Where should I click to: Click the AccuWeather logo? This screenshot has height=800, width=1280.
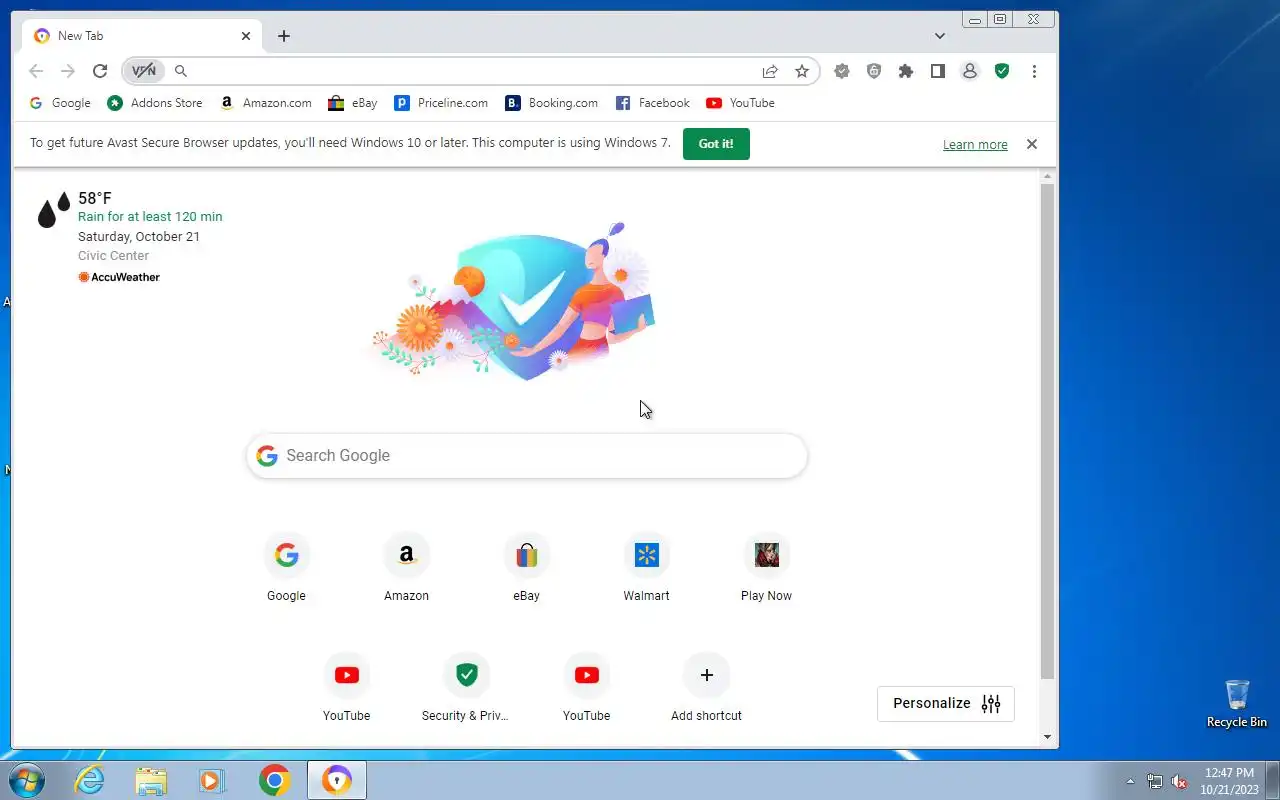pyautogui.click(x=119, y=277)
